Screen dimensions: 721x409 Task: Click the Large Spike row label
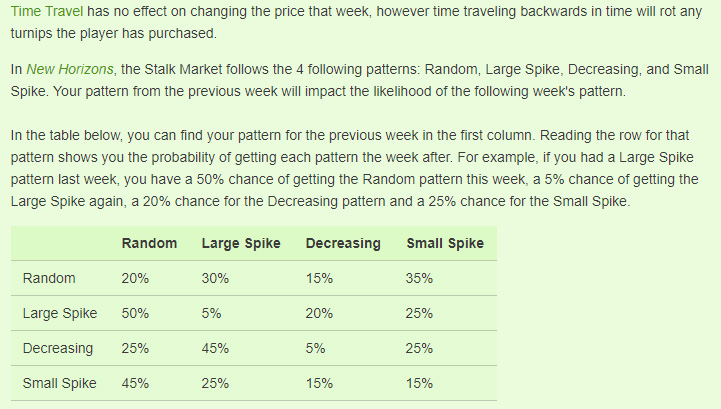pyautogui.click(x=60, y=313)
